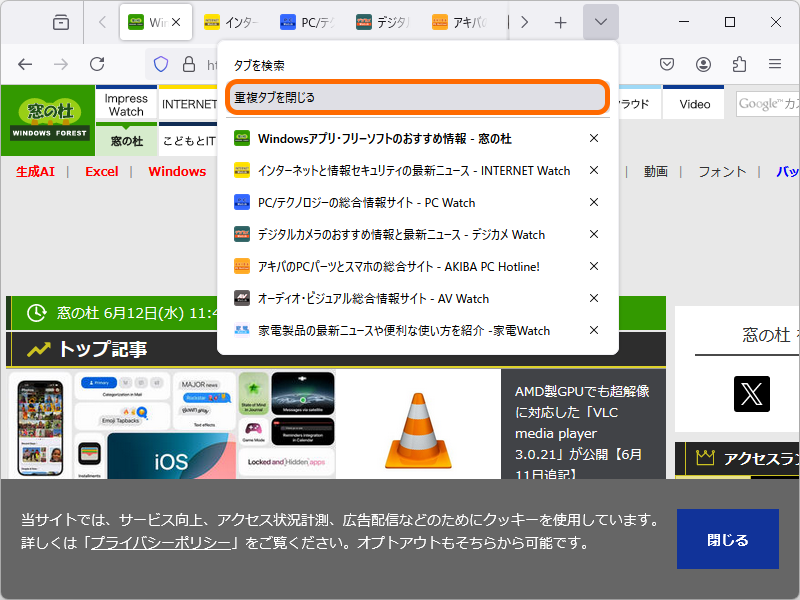Click the tracking protection shield icon
This screenshot has width=800, height=600.
[x=160, y=63]
